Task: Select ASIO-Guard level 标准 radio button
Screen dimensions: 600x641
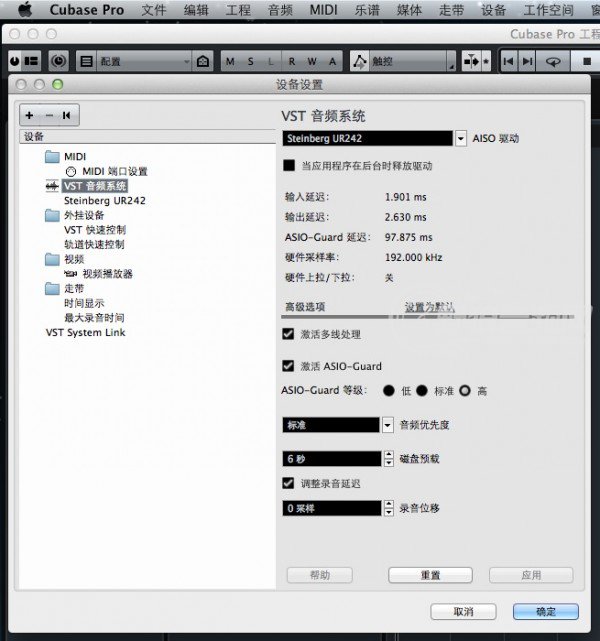Action: point(422,391)
